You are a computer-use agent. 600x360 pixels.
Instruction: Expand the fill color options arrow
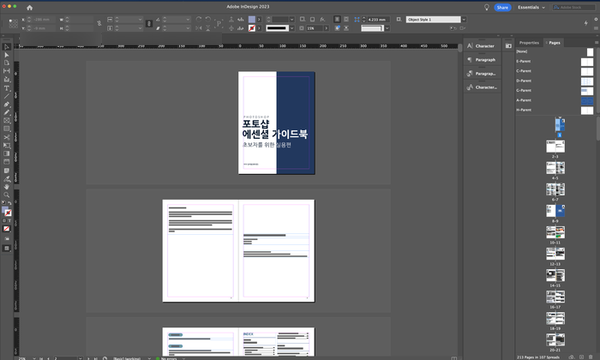(x=259, y=19)
